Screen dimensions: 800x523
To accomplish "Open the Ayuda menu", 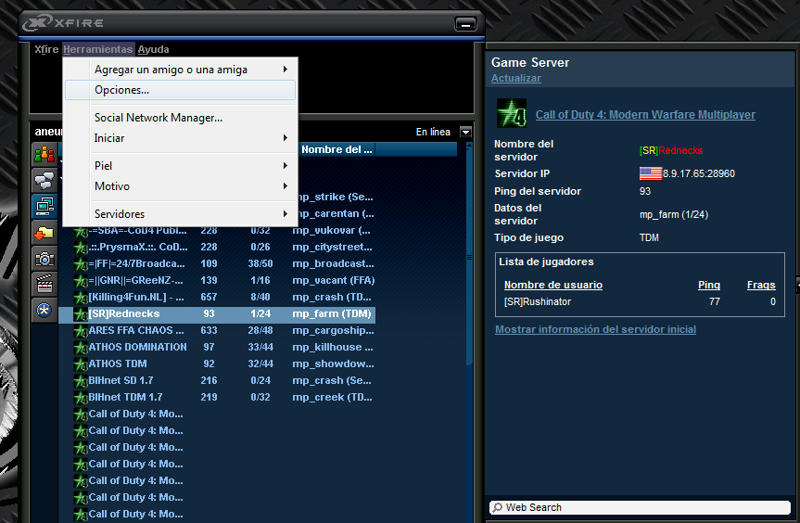I will pyautogui.click(x=153, y=49).
